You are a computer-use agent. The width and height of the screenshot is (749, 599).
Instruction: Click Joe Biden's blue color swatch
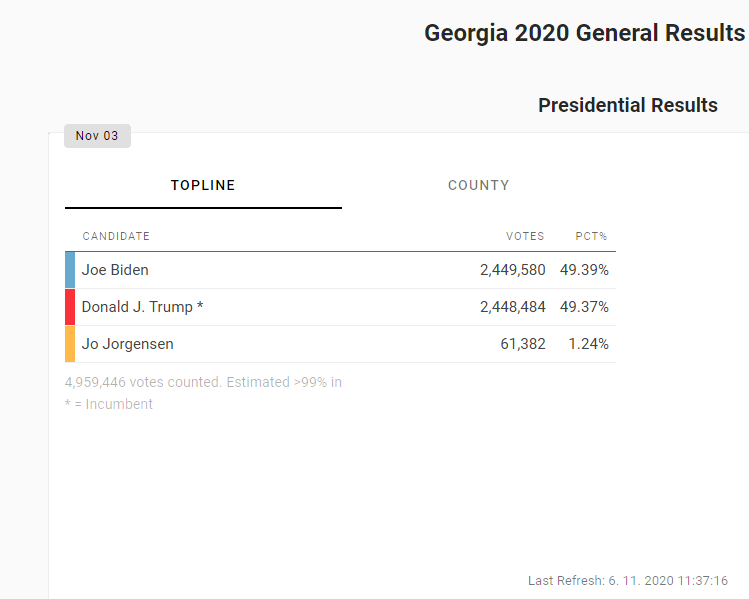pyautogui.click(x=70, y=270)
